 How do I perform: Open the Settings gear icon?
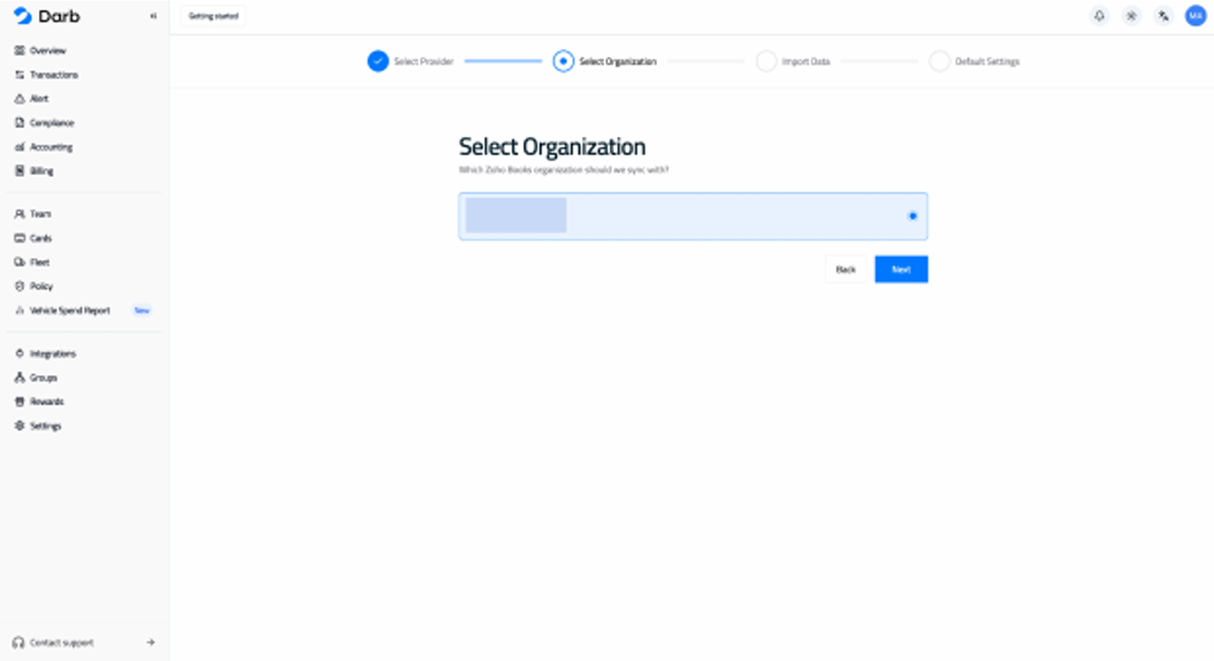(20, 426)
